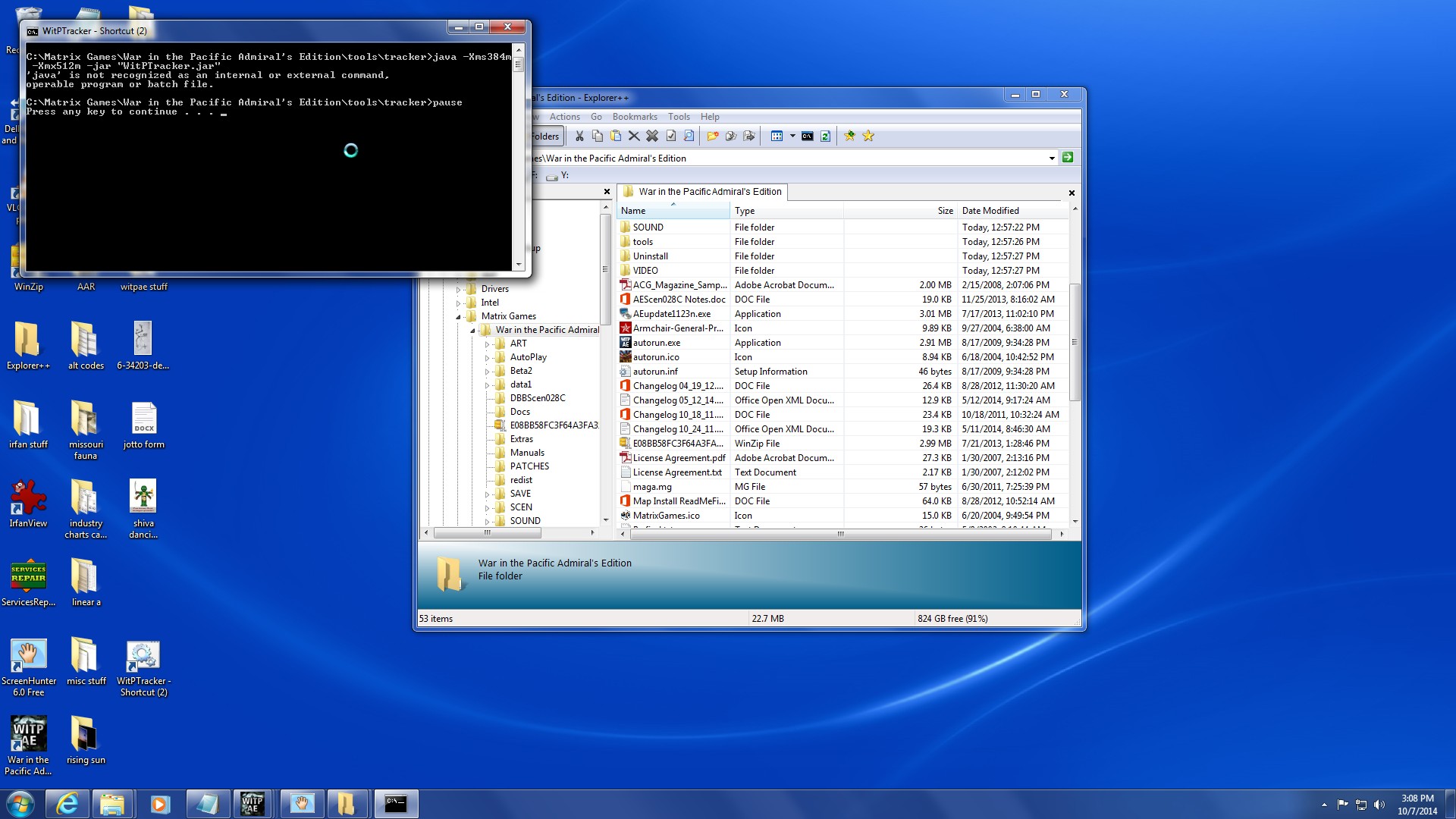
Task: Open the Tools menu
Action: [x=679, y=117]
